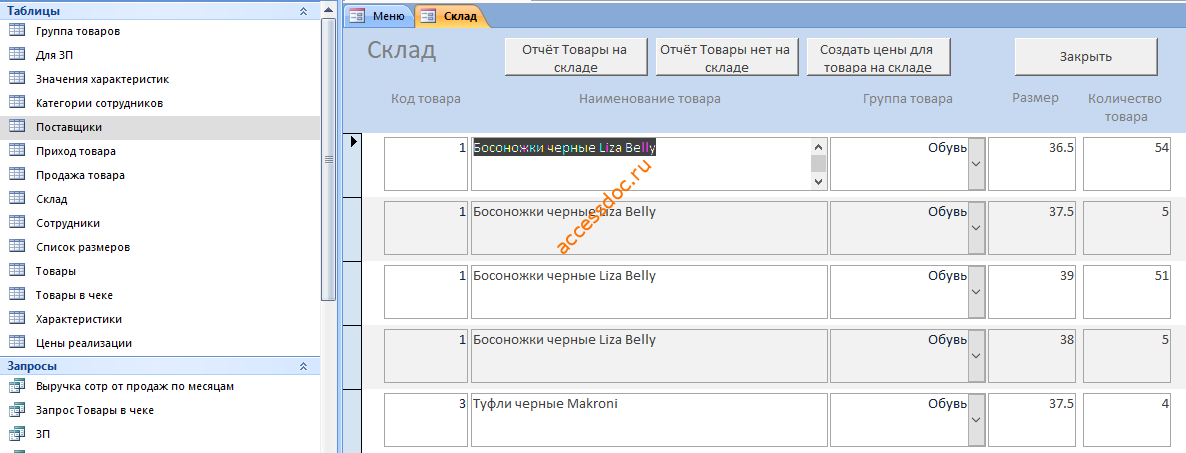1186x453 pixels.
Task: Open Группа товара dropdown for size 39 row
Action: [976, 292]
